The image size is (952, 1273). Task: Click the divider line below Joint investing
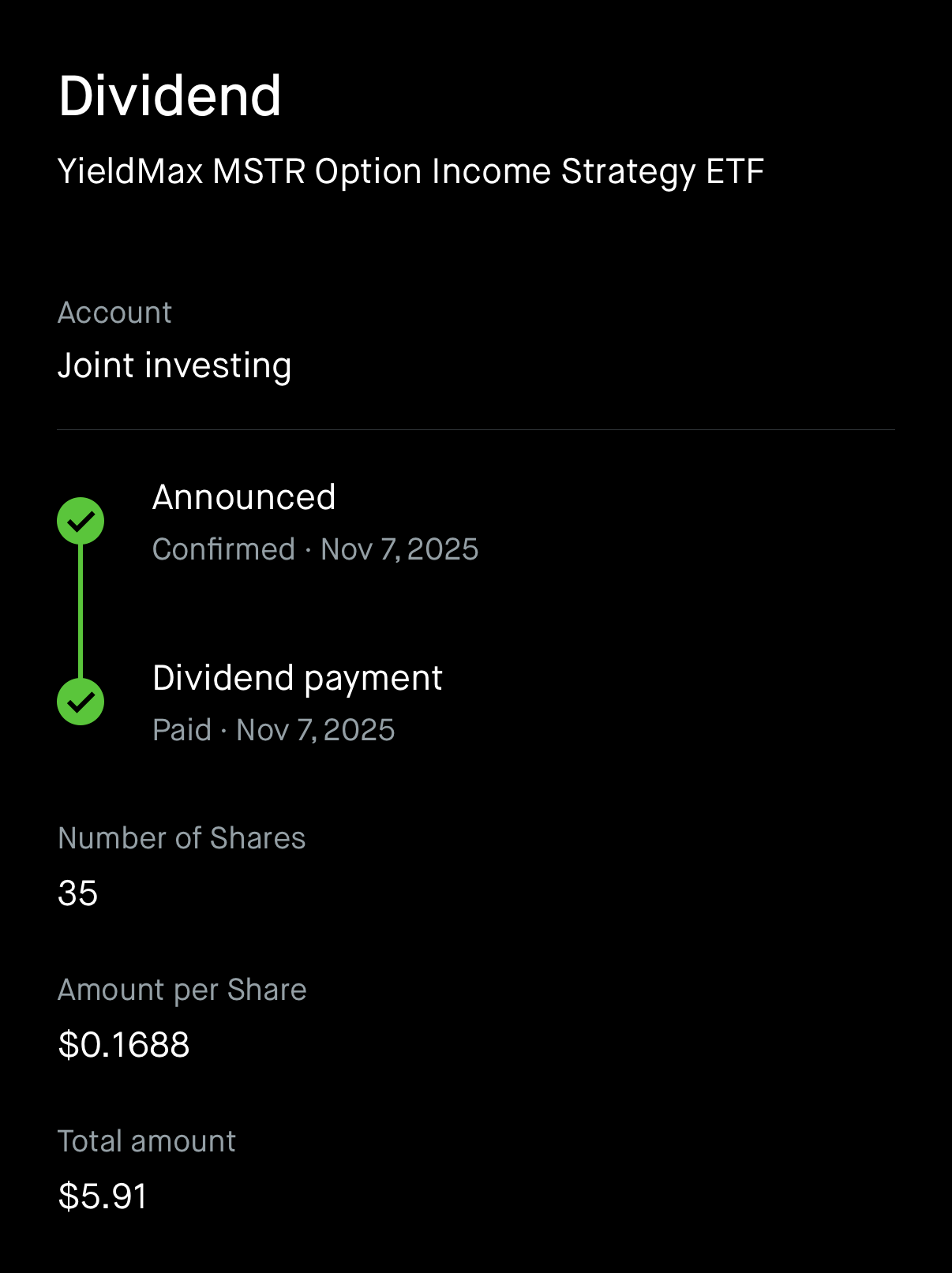pos(476,430)
